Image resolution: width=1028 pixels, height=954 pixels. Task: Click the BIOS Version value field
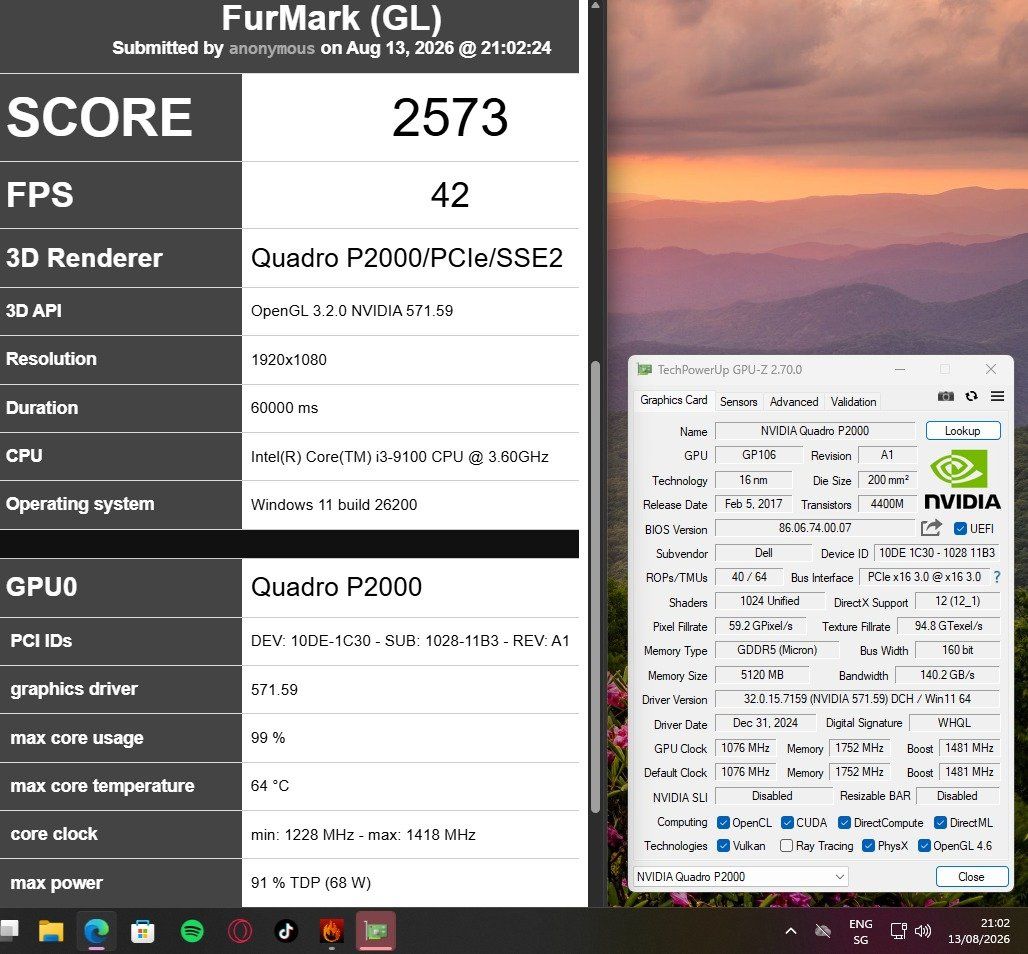pyautogui.click(x=815, y=528)
